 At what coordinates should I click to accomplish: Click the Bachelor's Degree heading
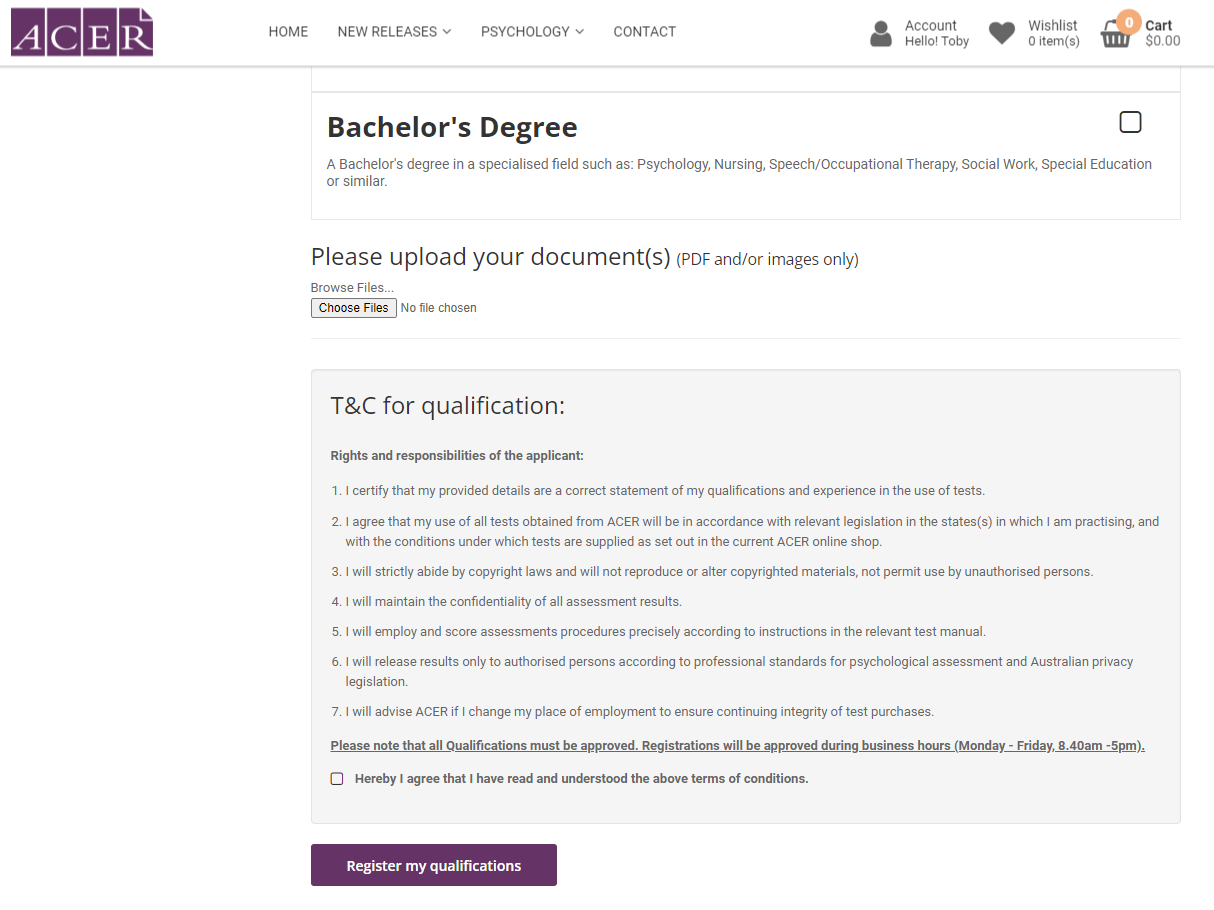coord(452,127)
